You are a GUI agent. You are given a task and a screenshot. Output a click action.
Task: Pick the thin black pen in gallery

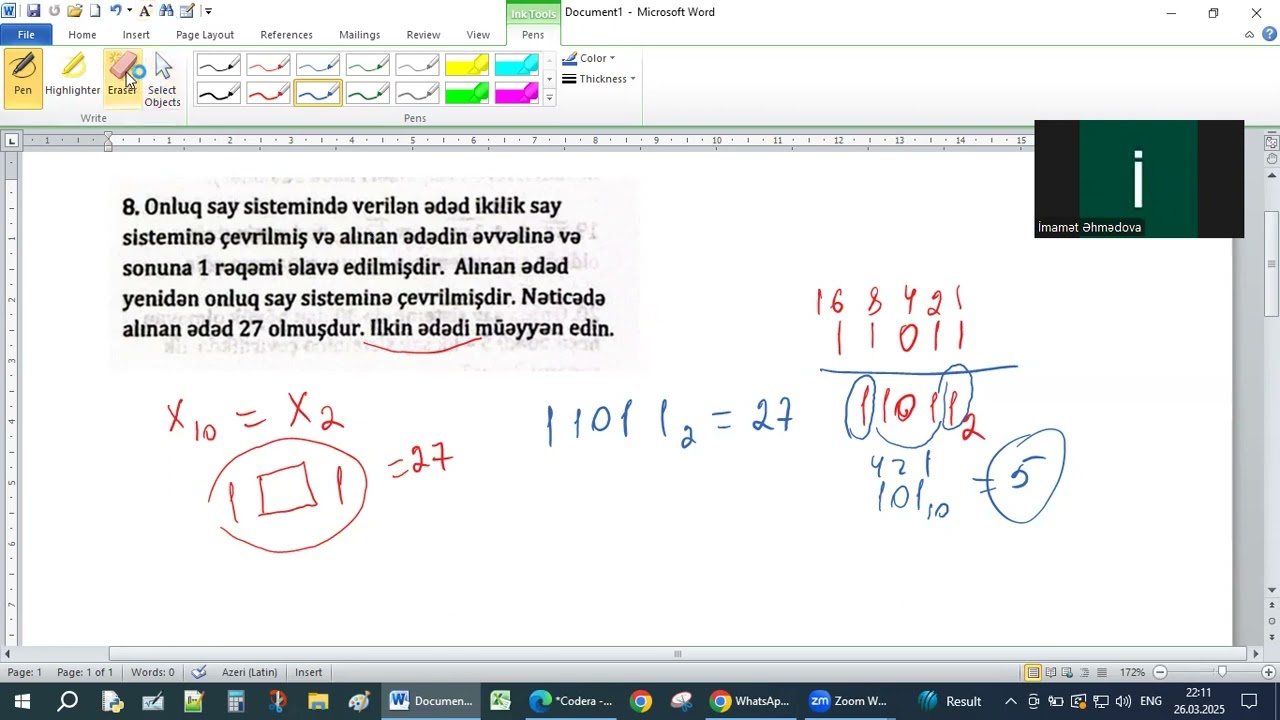tap(218, 66)
